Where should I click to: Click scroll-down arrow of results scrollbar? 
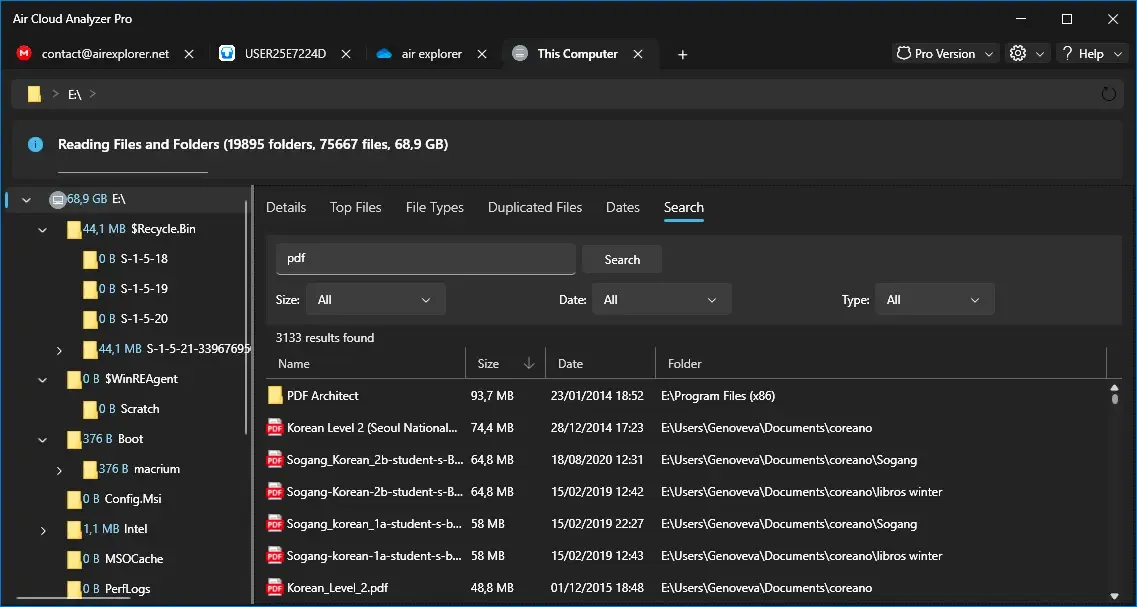coord(1115,595)
